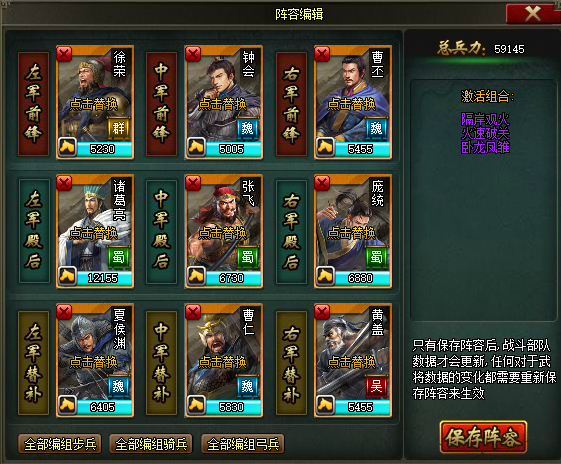
Task: Remove 钟会 with its red X icon
Action: point(193,54)
